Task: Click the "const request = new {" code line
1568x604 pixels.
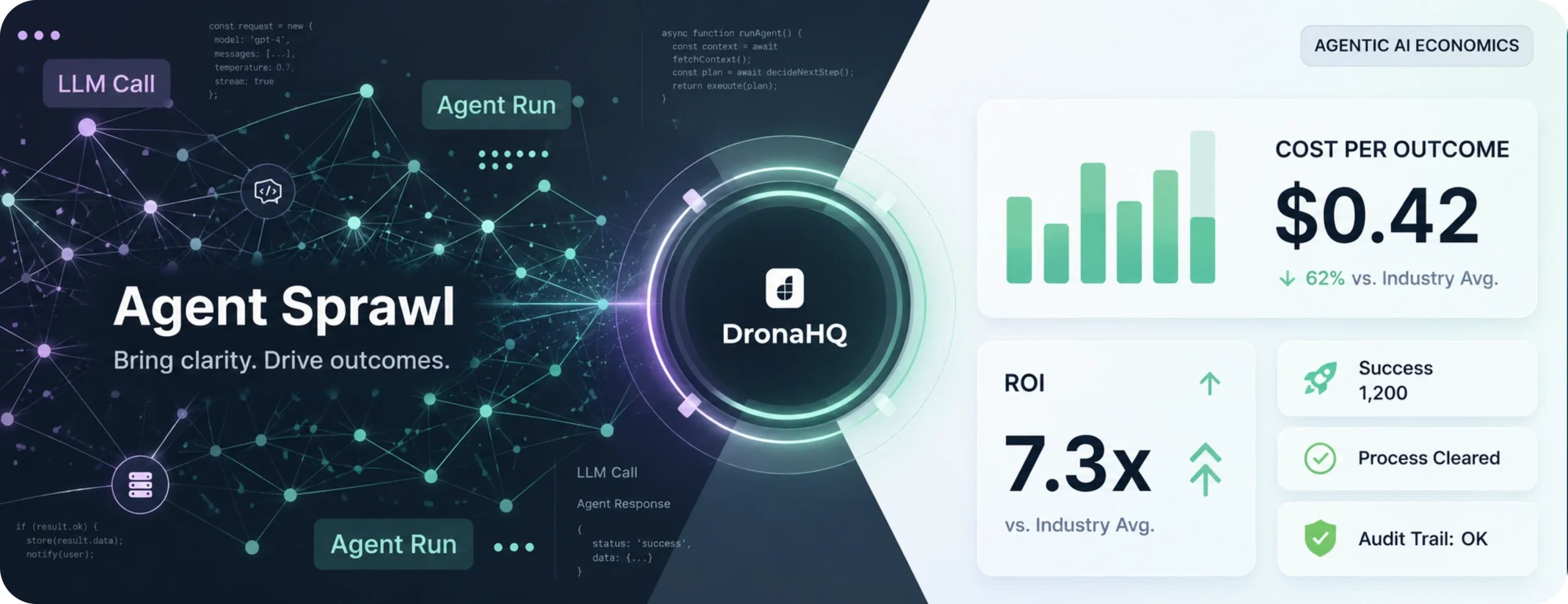Action: (x=261, y=26)
